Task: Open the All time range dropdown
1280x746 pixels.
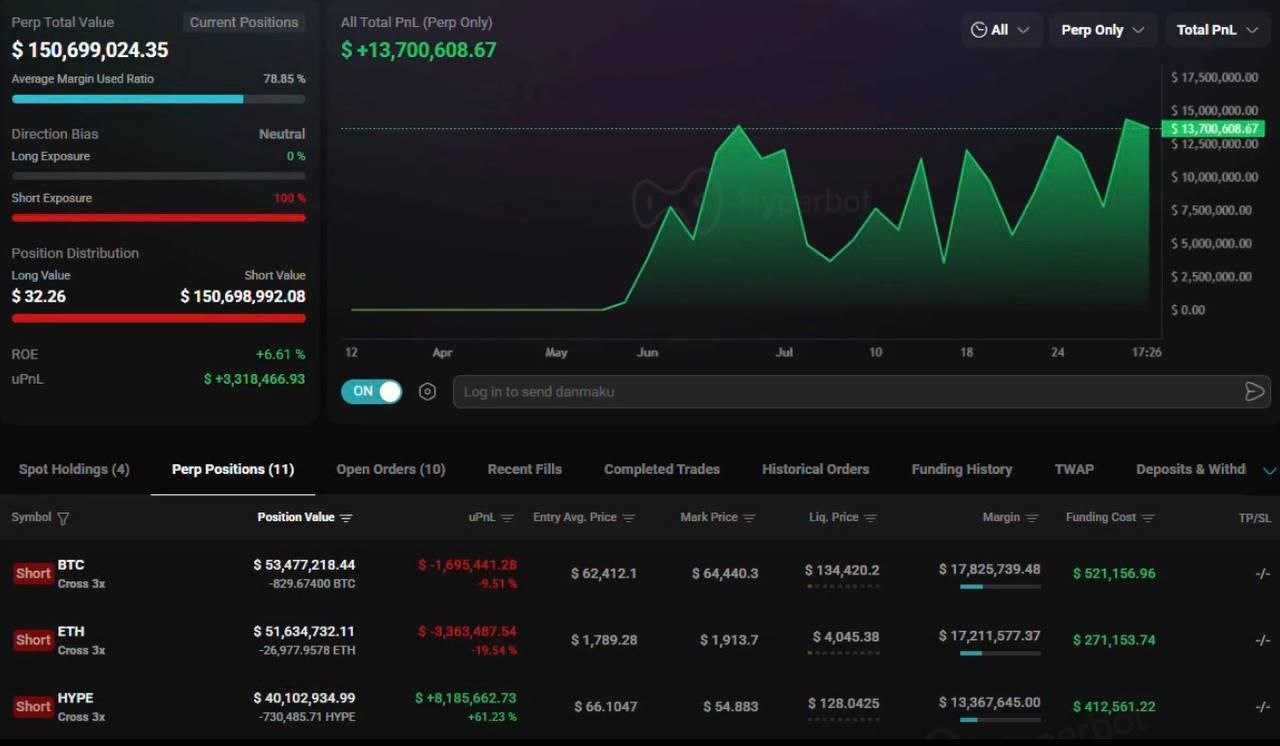Action: (1001, 30)
